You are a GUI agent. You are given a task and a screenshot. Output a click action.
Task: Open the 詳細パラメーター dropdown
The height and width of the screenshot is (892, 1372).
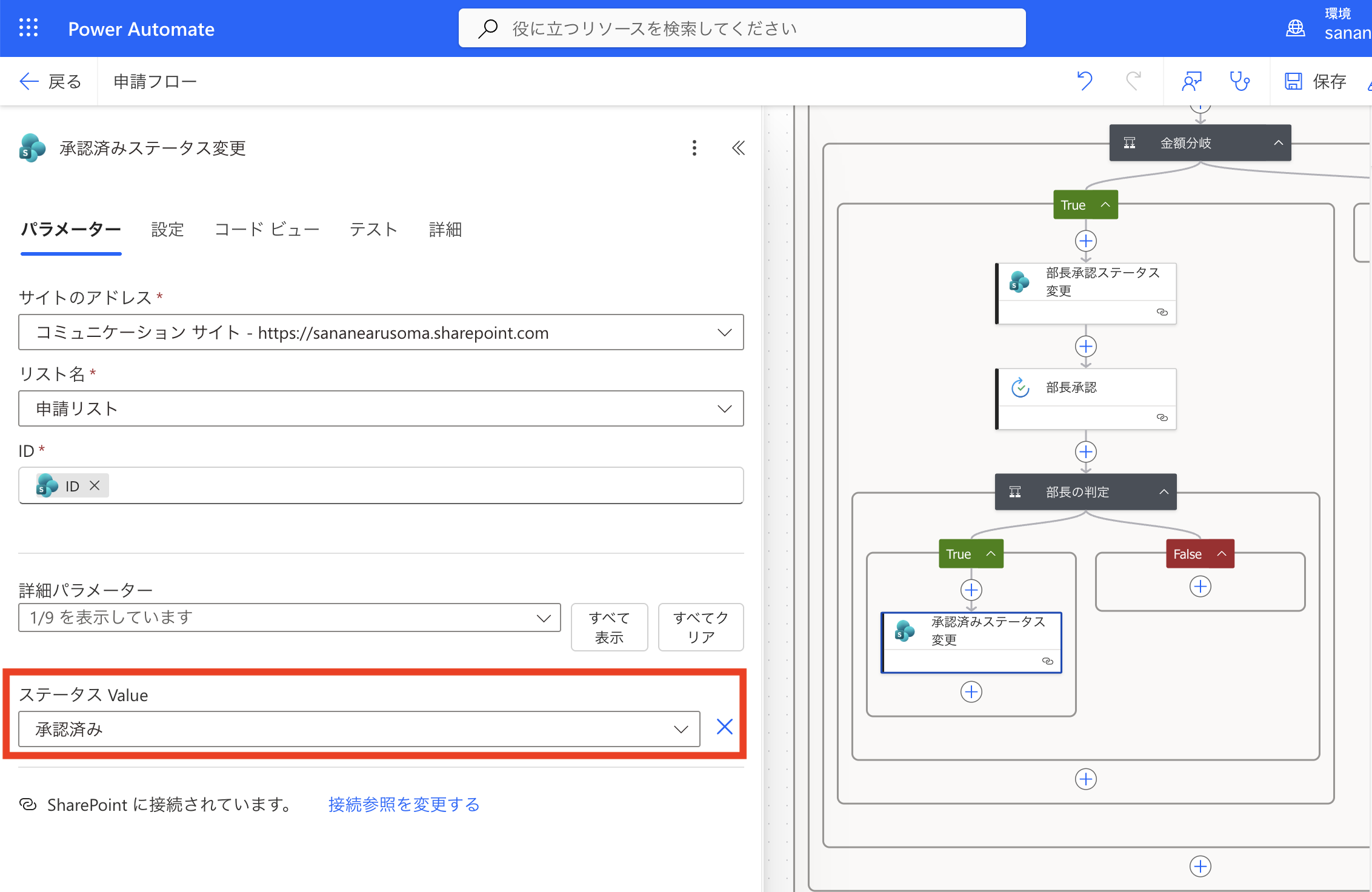290,617
